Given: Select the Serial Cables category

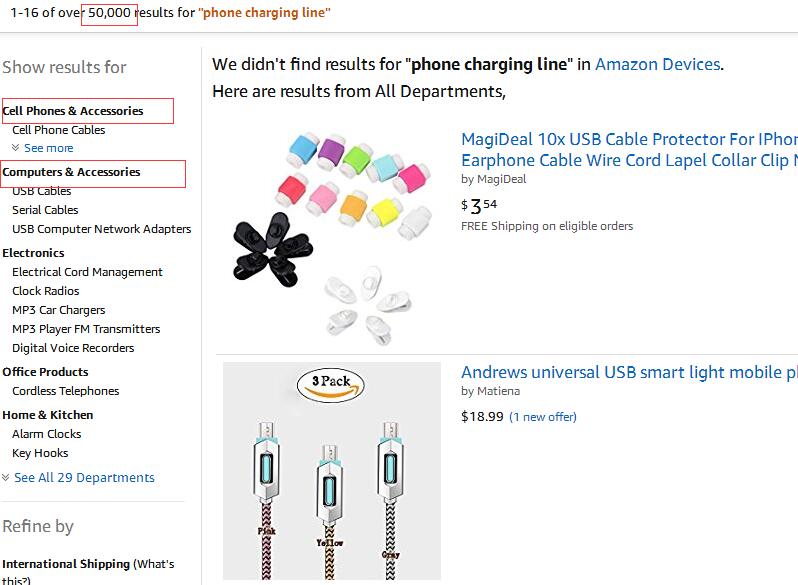Looking at the screenshot, I should 45,210.
